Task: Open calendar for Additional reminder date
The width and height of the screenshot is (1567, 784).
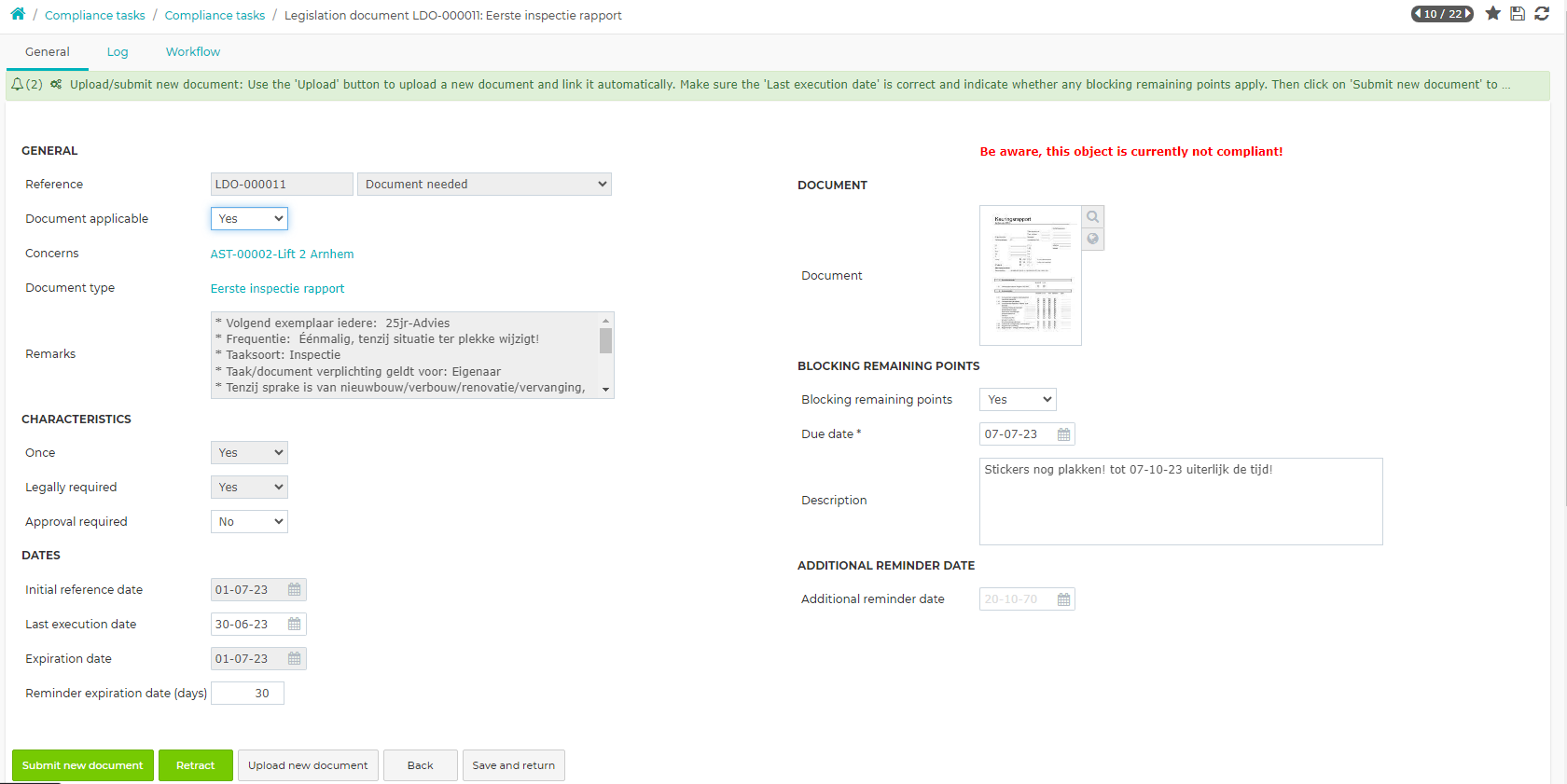Action: (1063, 599)
